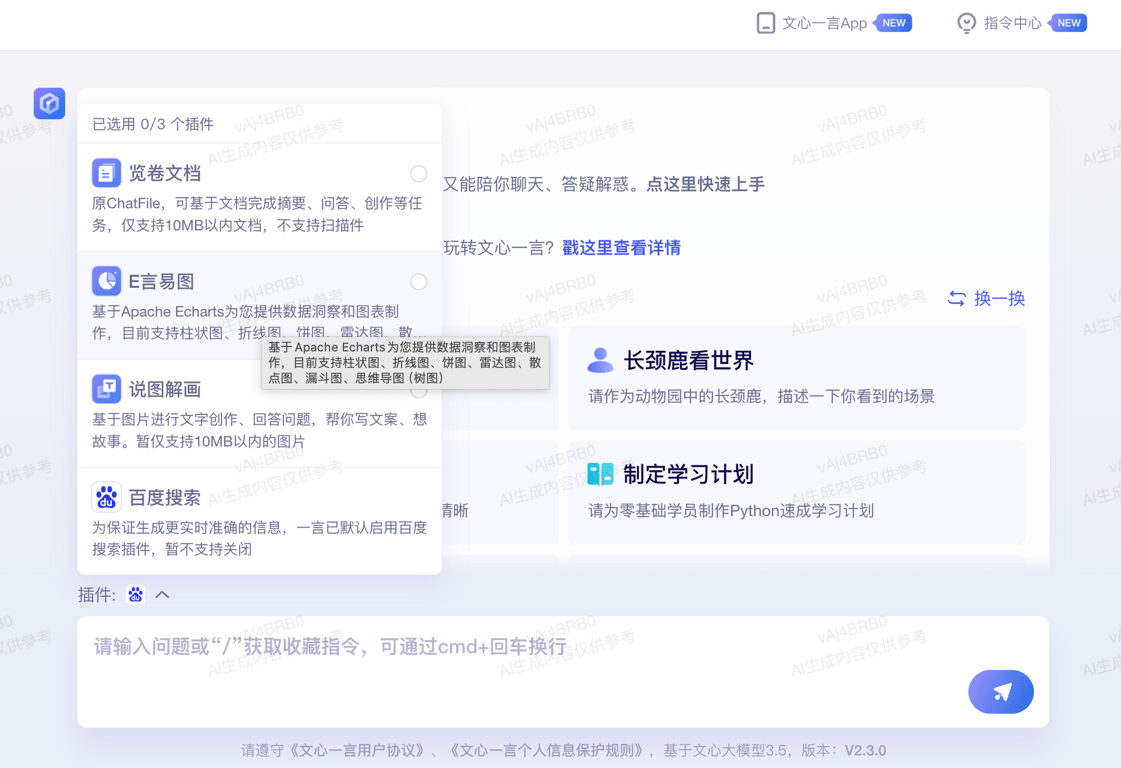Open 《文心一言用户协议》 link
1121x768 pixels.
click(x=357, y=750)
